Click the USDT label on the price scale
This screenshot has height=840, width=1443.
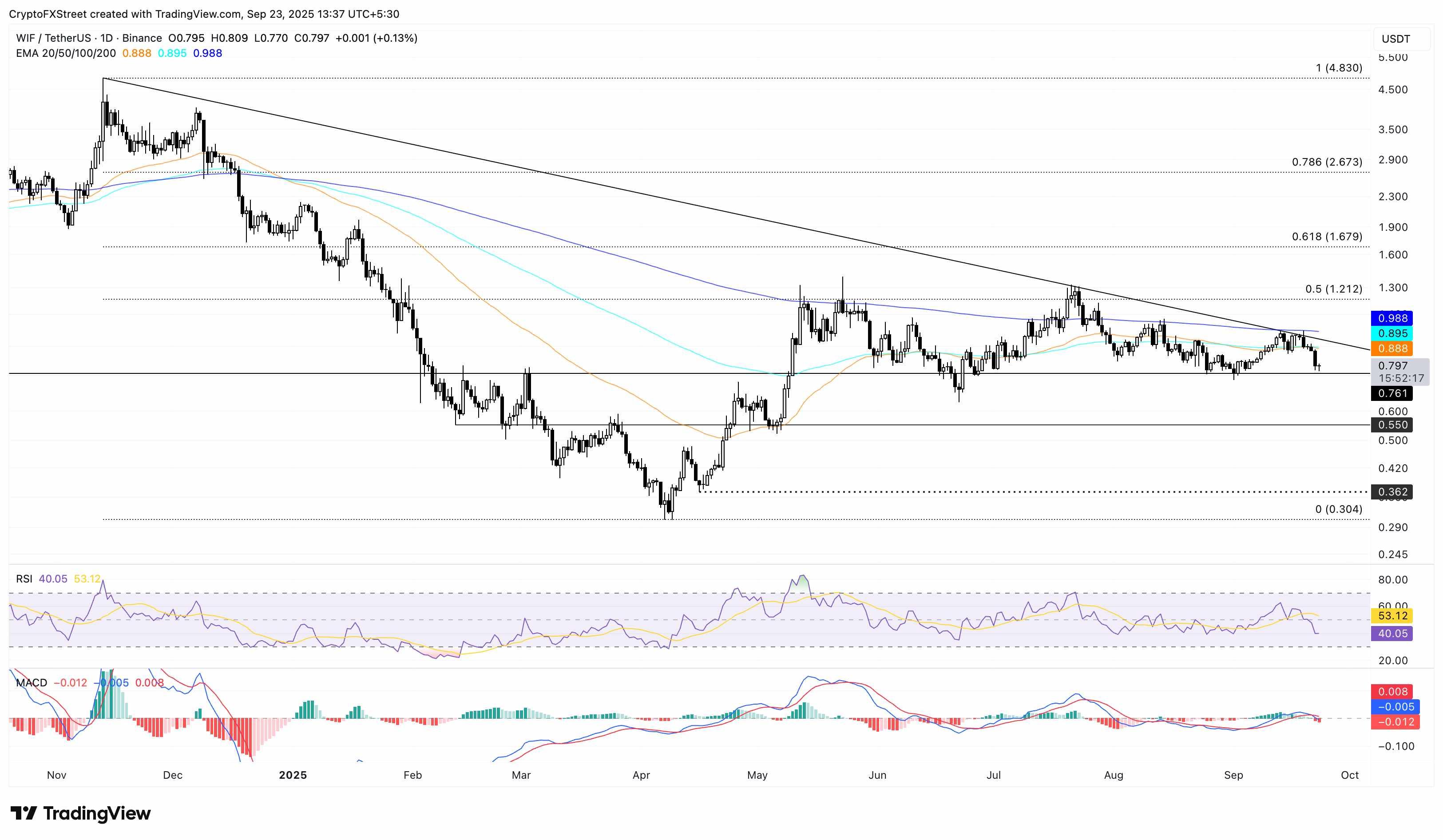click(x=1395, y=39)
